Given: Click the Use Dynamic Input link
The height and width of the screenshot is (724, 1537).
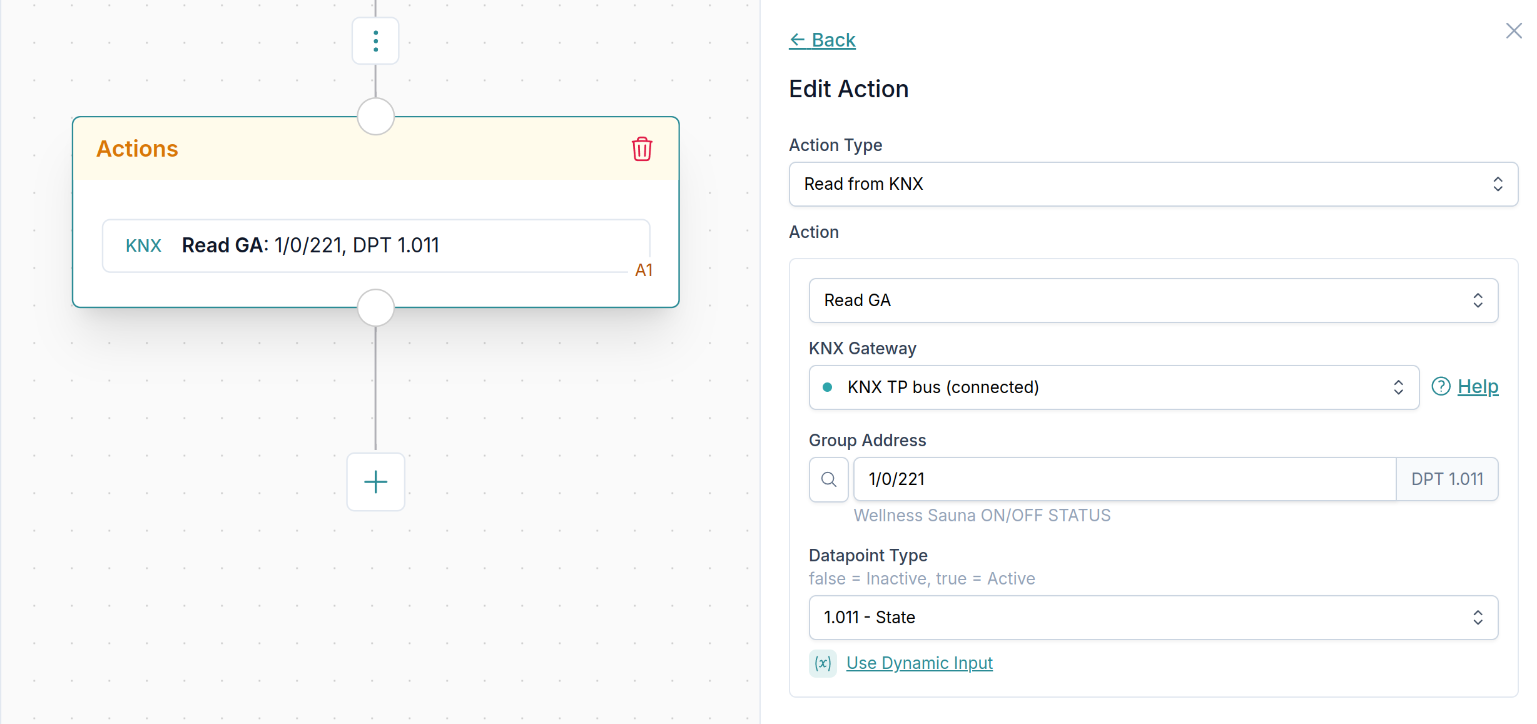Looking at the screenshot, I should click(919, 663).
